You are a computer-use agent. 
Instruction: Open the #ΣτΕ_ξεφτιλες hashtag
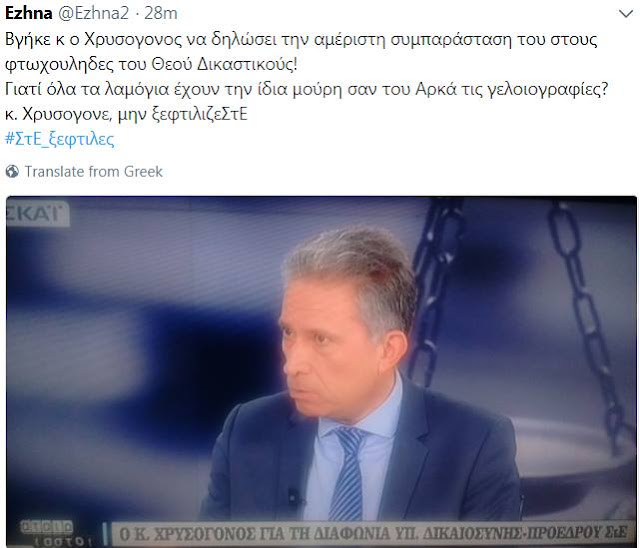[60, 139]
